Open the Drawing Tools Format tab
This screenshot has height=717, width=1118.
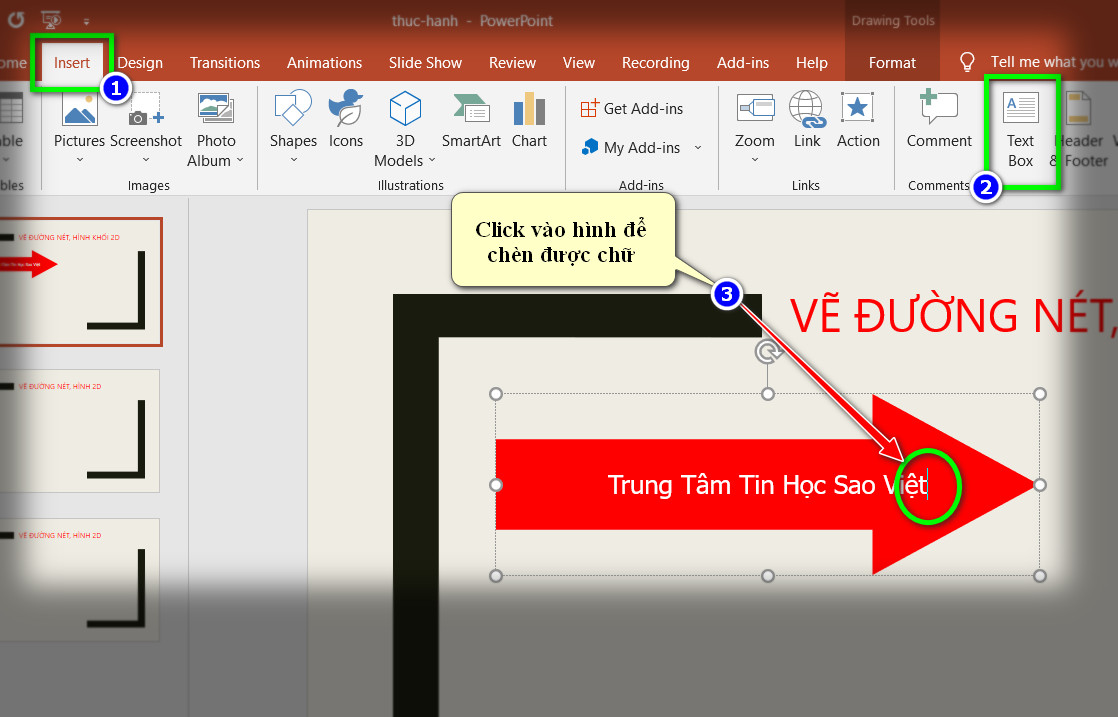click(892, 62)
